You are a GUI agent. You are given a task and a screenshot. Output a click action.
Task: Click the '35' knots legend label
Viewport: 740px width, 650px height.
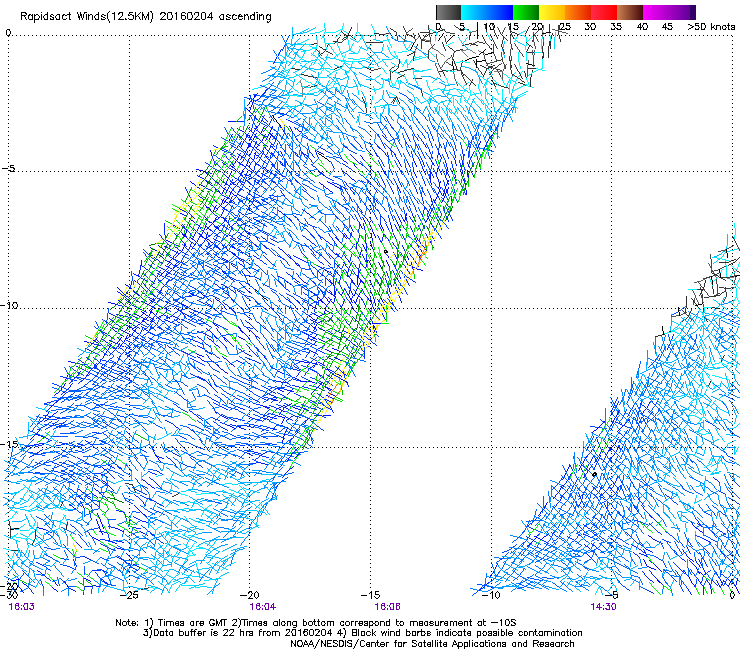point(616,26)
